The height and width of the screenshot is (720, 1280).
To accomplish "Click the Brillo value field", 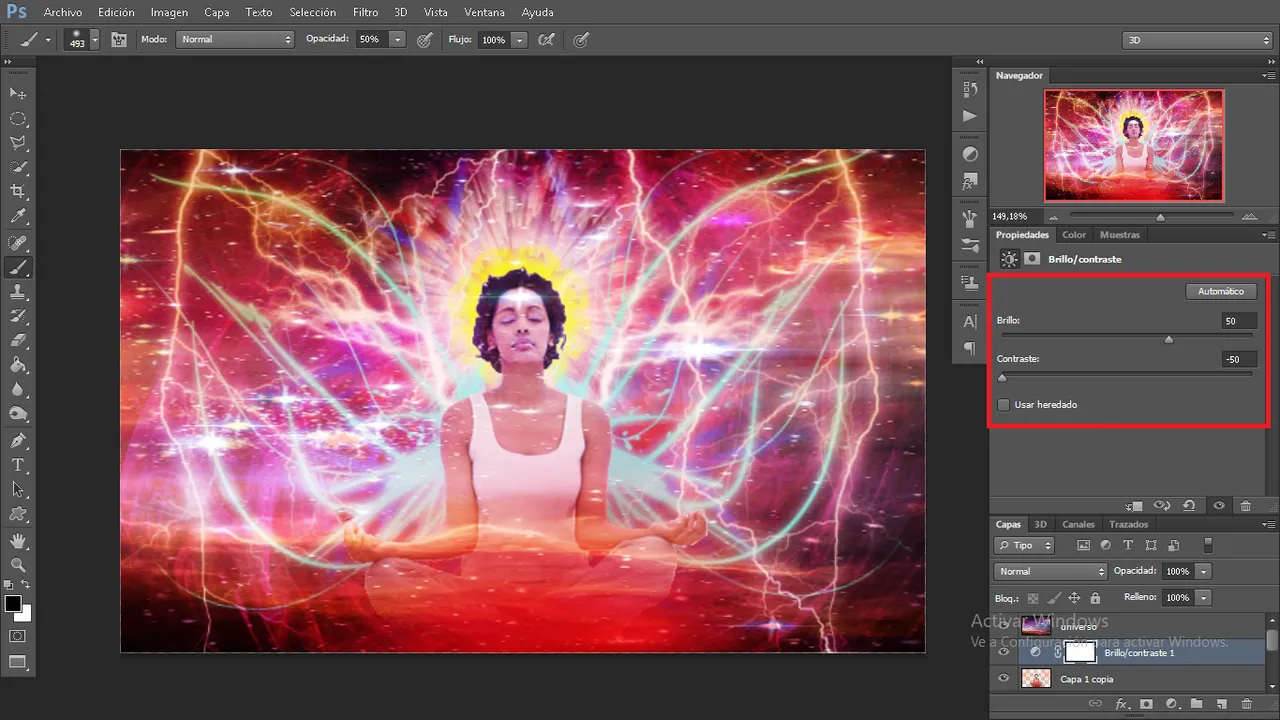I will click(x=1238, y=321).
